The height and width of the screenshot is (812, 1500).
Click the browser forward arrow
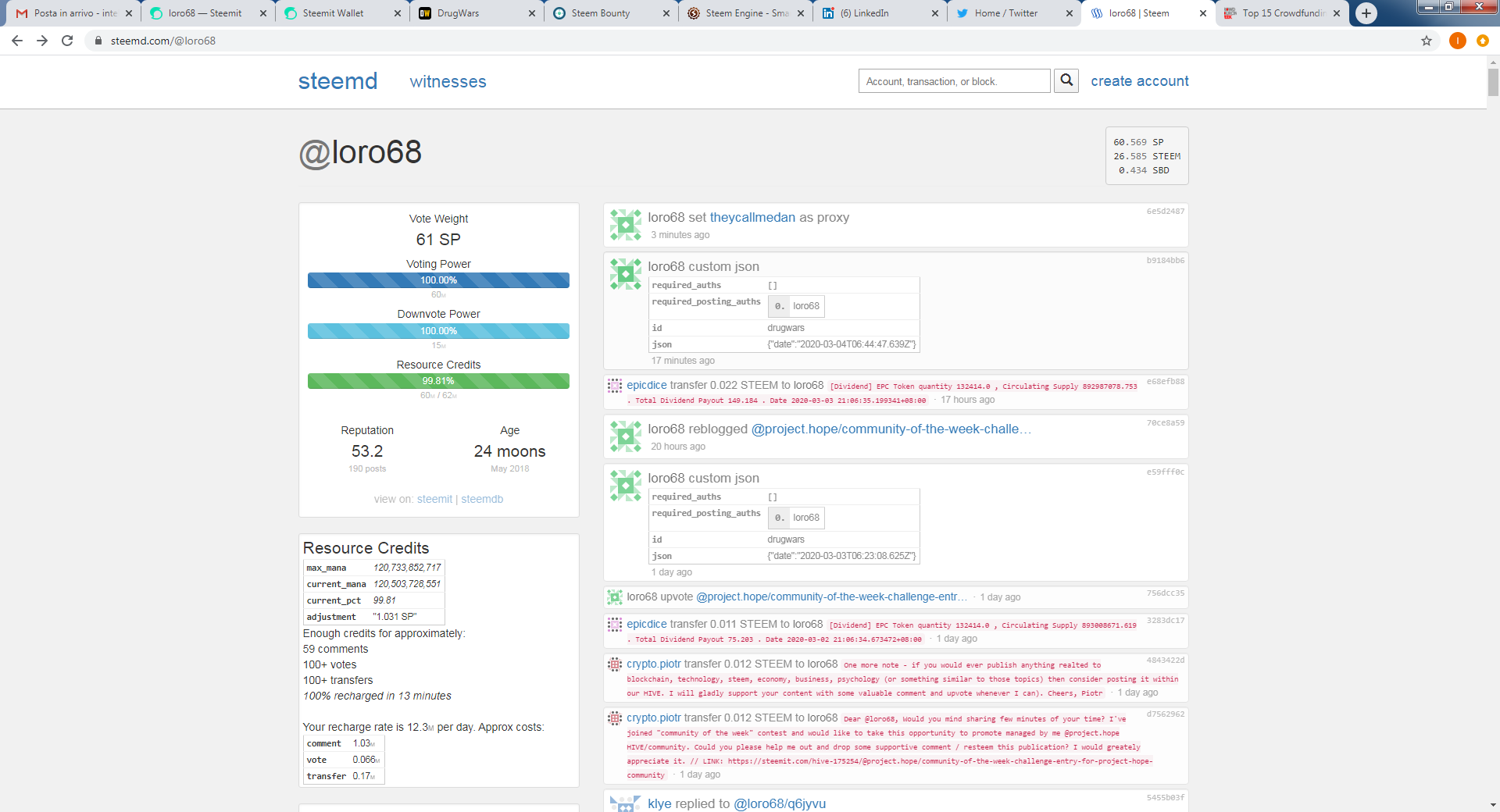pyautogui.click(x=42, y=41)
